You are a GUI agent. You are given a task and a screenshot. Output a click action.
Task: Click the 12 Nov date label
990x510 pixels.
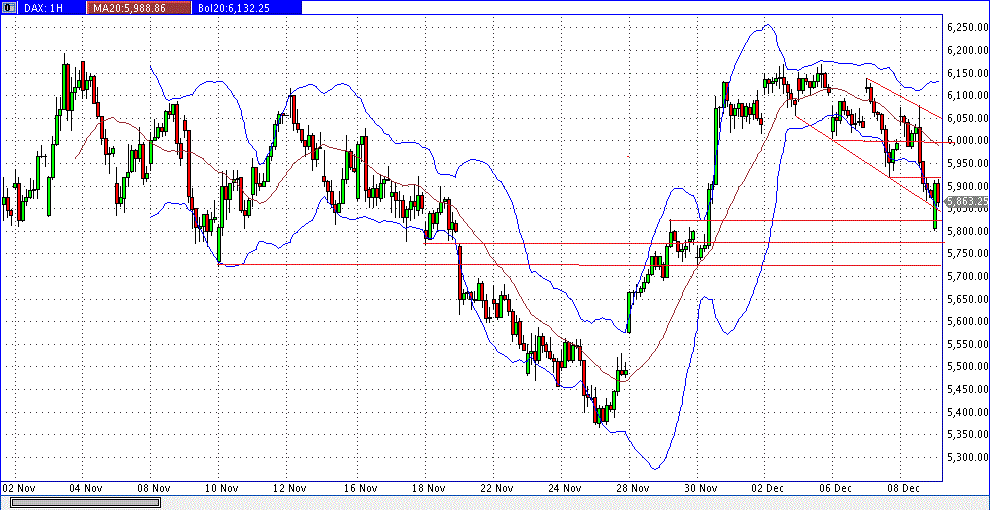pyautogui.click(x=290, y=488)
